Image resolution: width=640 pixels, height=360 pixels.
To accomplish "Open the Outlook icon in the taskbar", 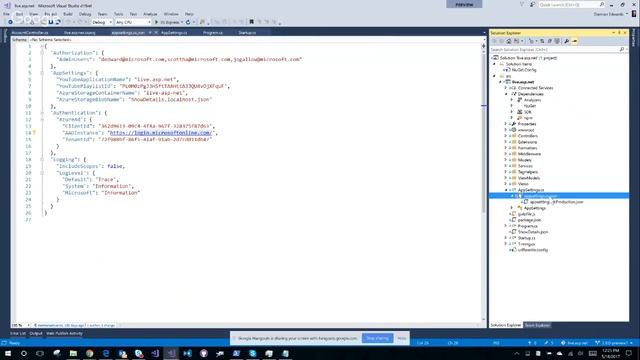I will click(122, 353).
